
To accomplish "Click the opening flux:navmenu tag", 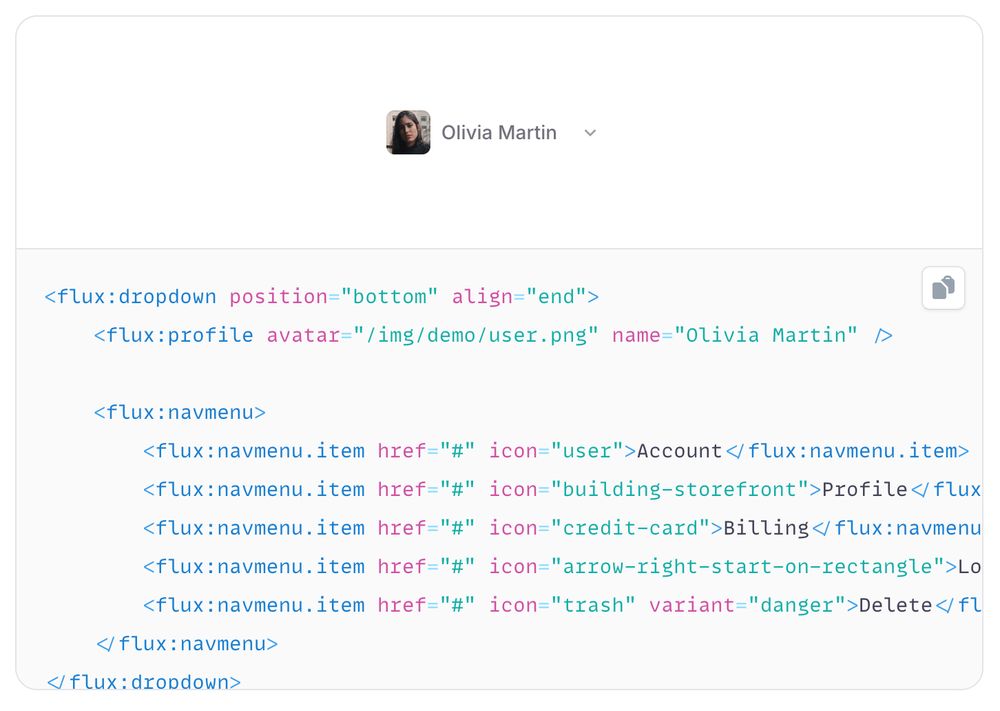I will tap(180, 413).
